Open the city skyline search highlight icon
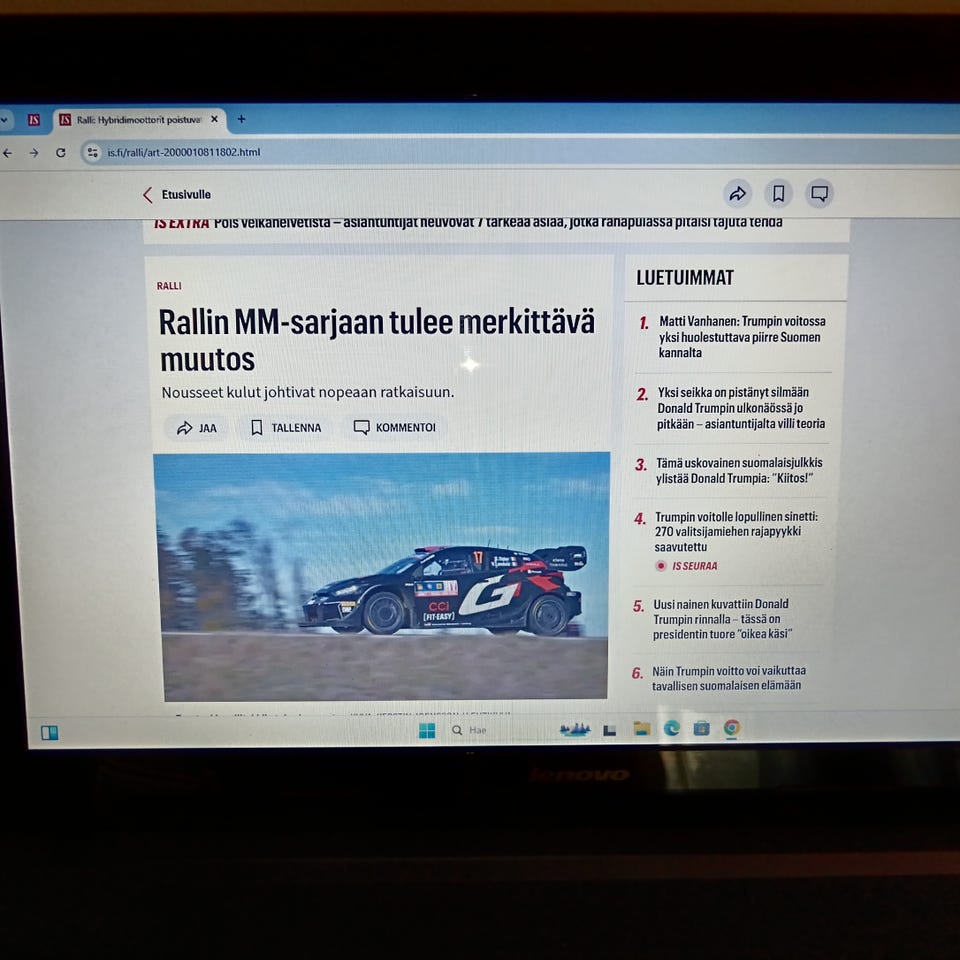The width and height of the screenshot is (960, 960). (x=574, y=729)
